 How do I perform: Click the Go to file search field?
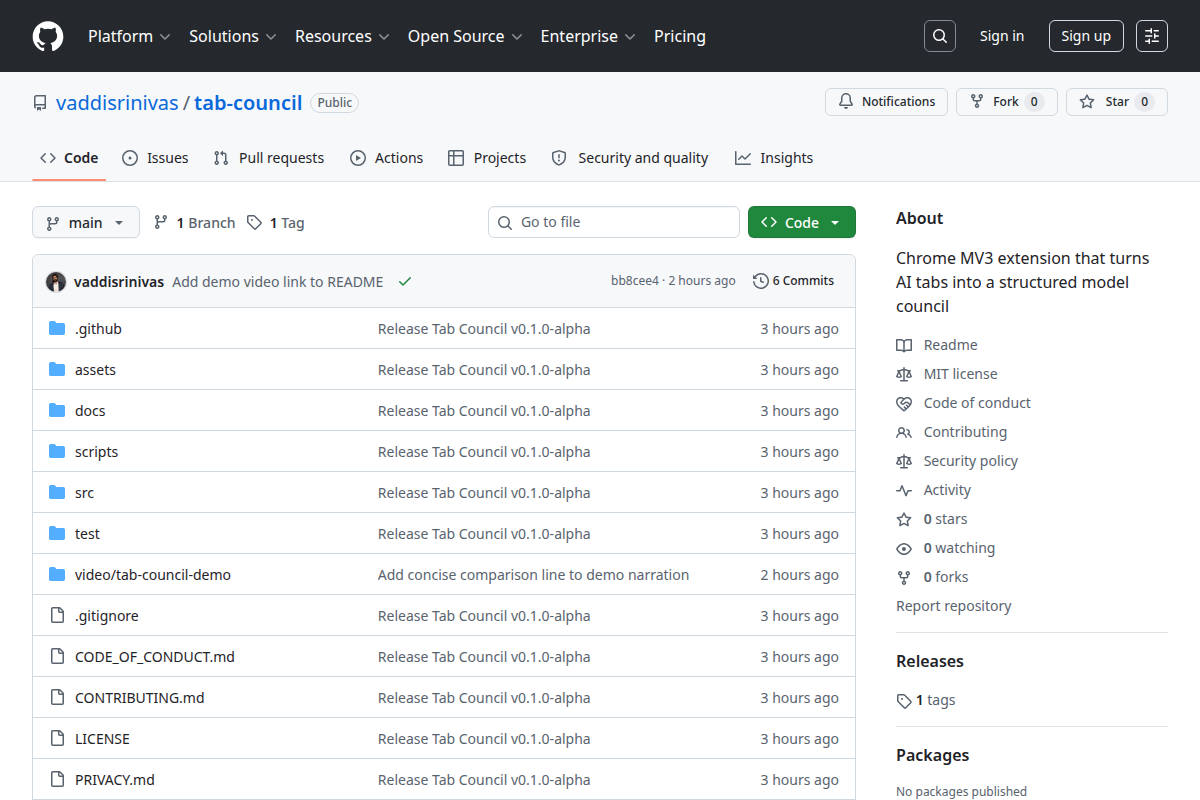(x=614, y=222)
